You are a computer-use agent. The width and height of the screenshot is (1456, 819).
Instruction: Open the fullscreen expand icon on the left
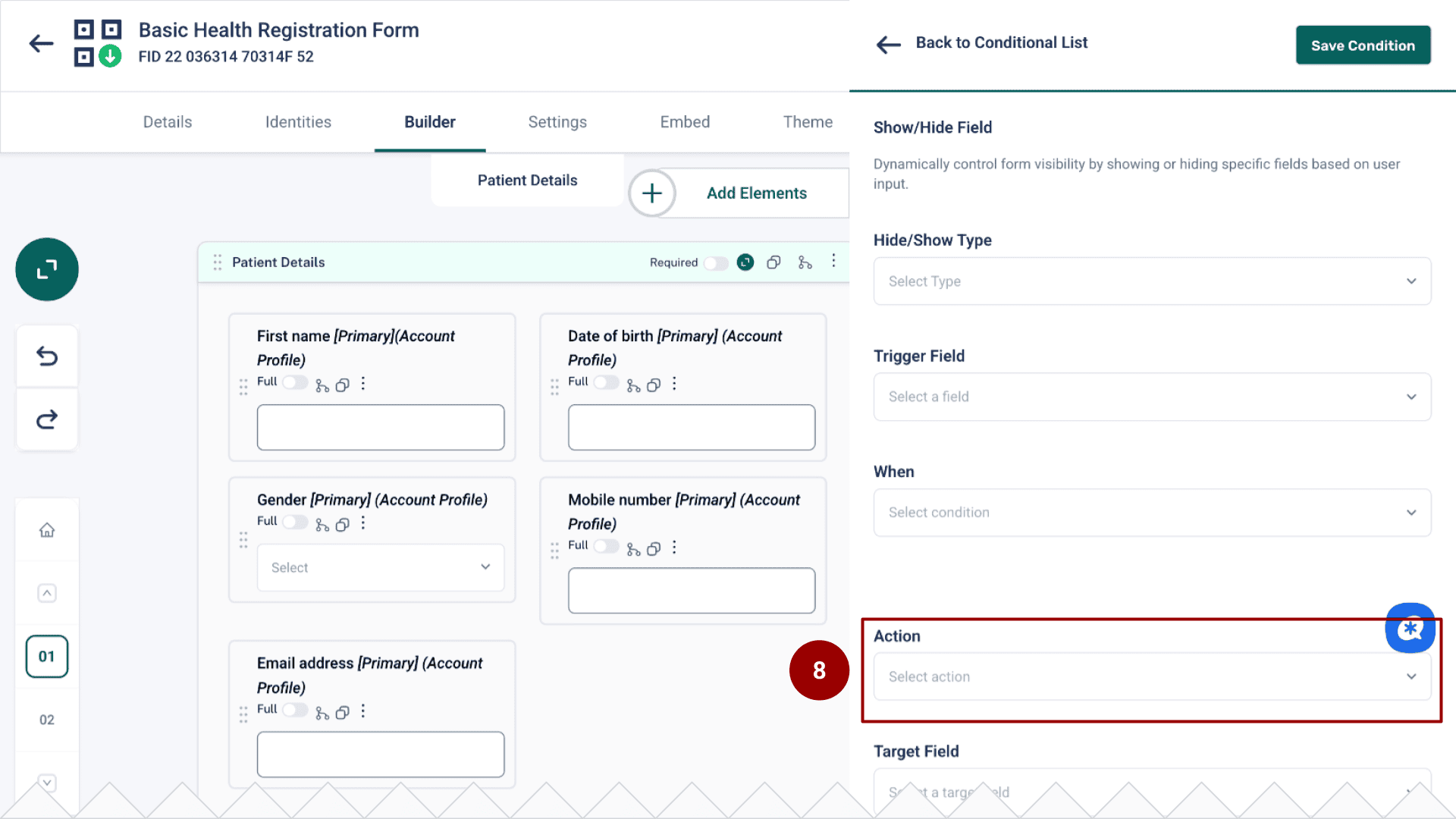pyautogui.click(x=46, y=269)
